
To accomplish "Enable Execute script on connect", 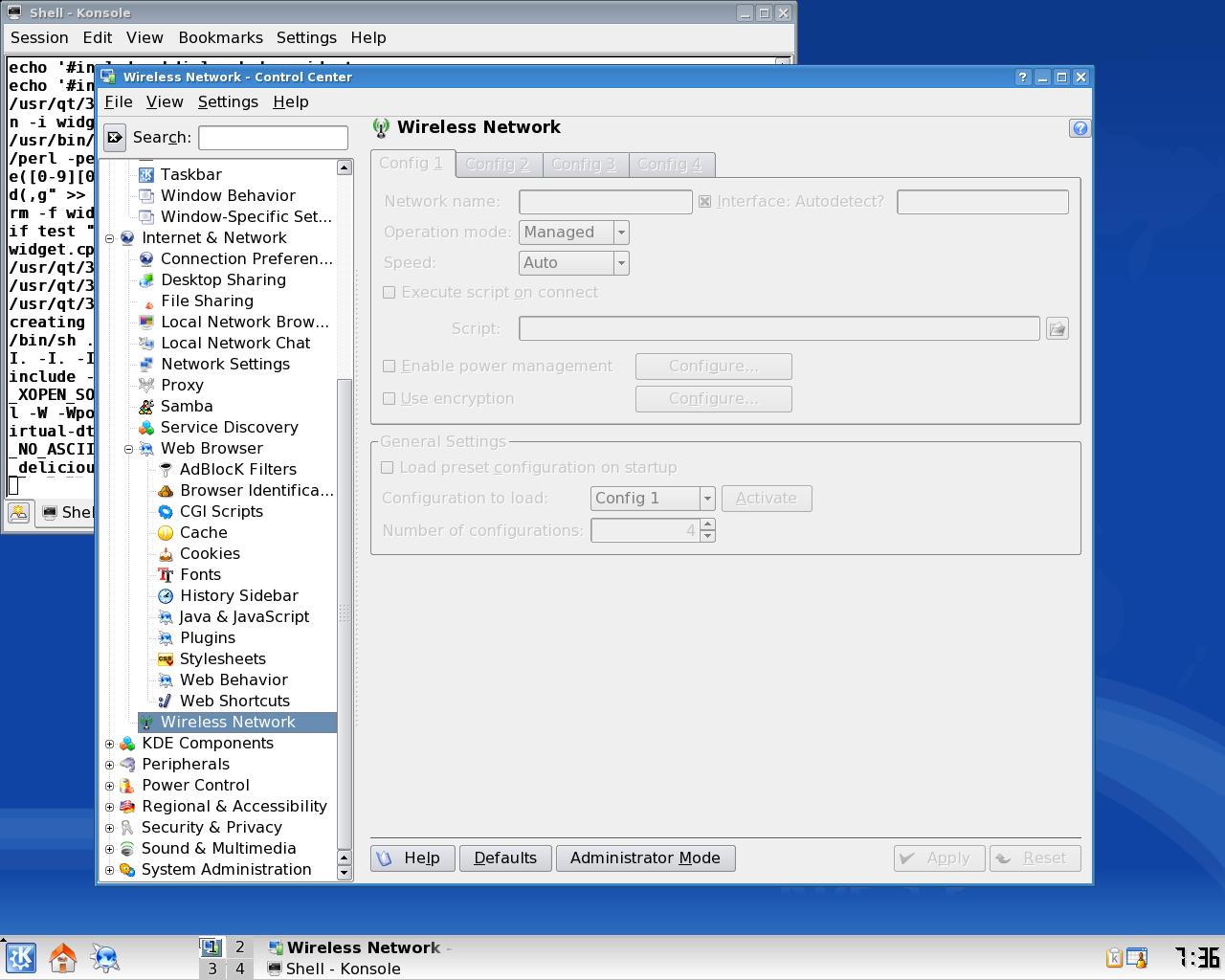I will 390,293.
